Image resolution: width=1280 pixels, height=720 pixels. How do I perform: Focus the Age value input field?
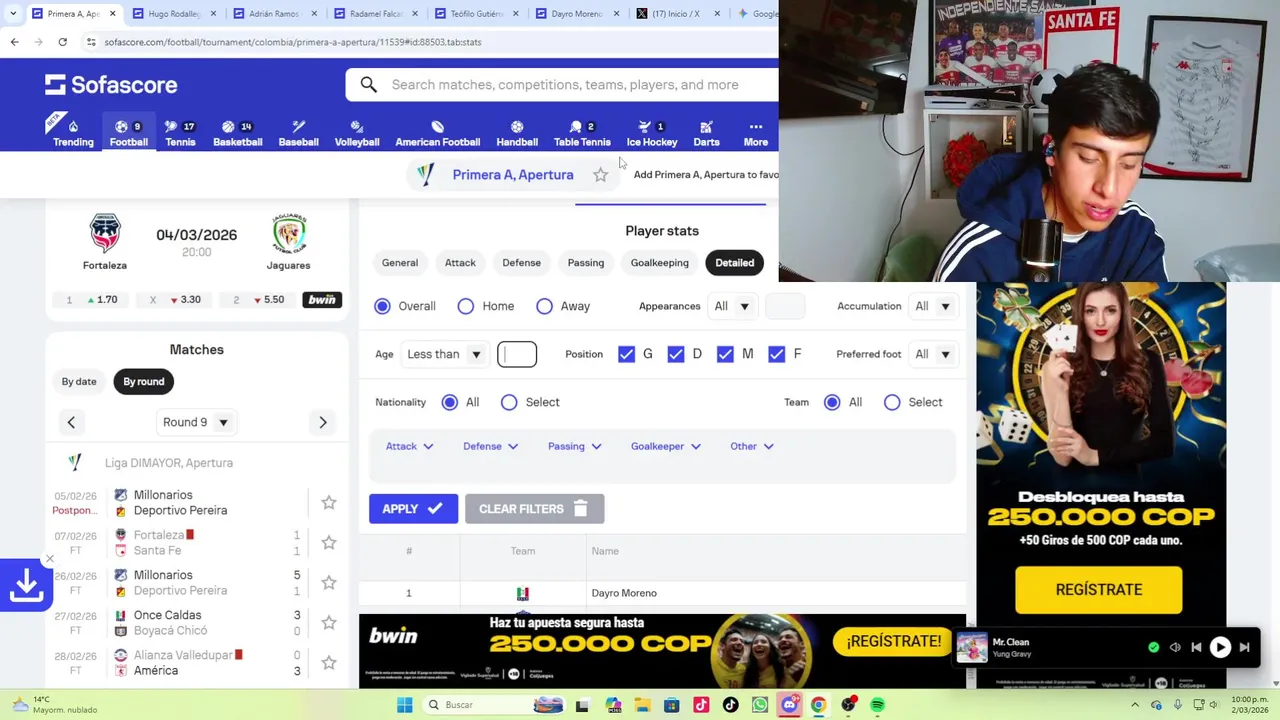point(517,354)
